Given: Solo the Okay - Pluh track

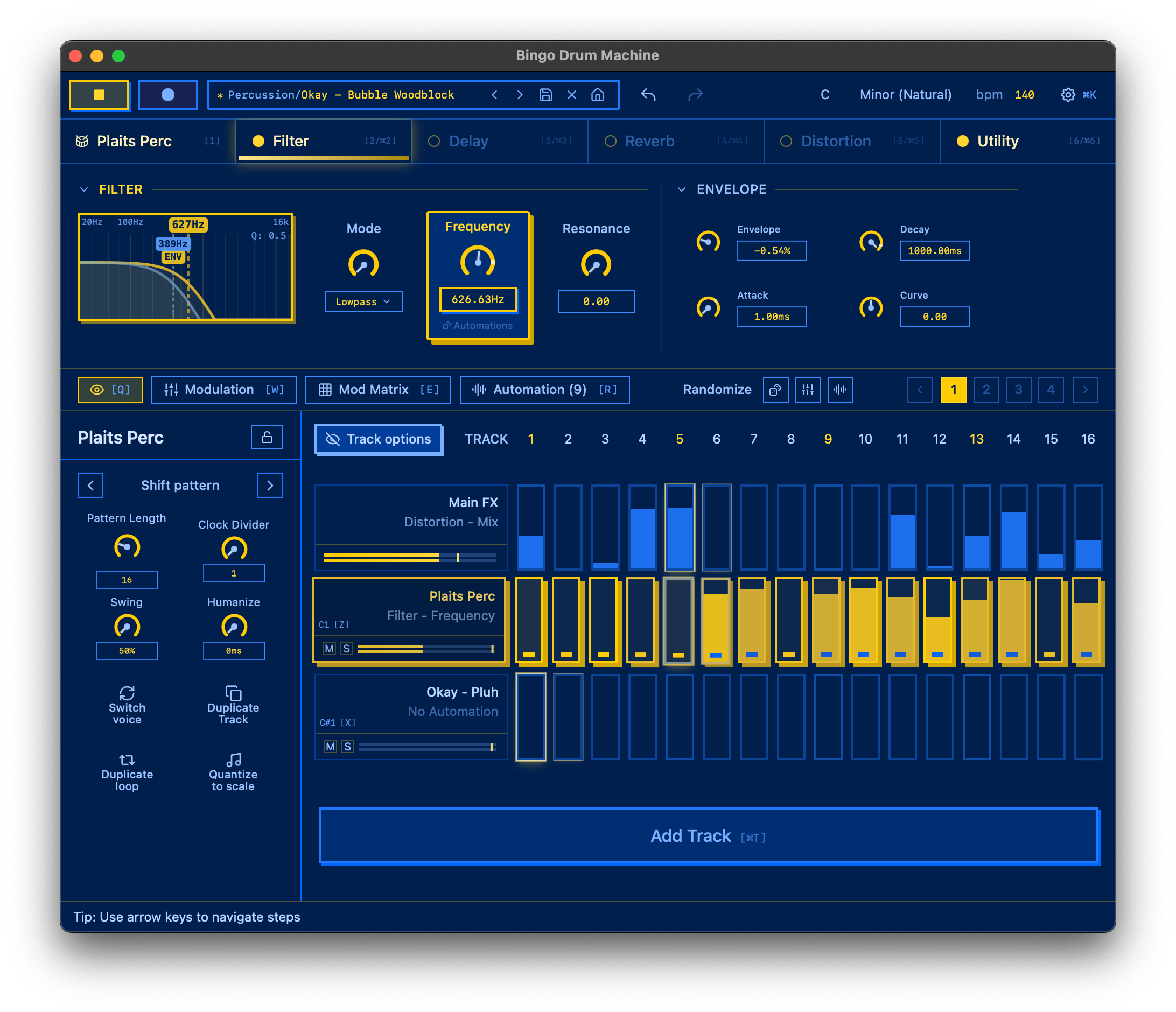Looking at the screenshot, I should click(x=347, y=747).
